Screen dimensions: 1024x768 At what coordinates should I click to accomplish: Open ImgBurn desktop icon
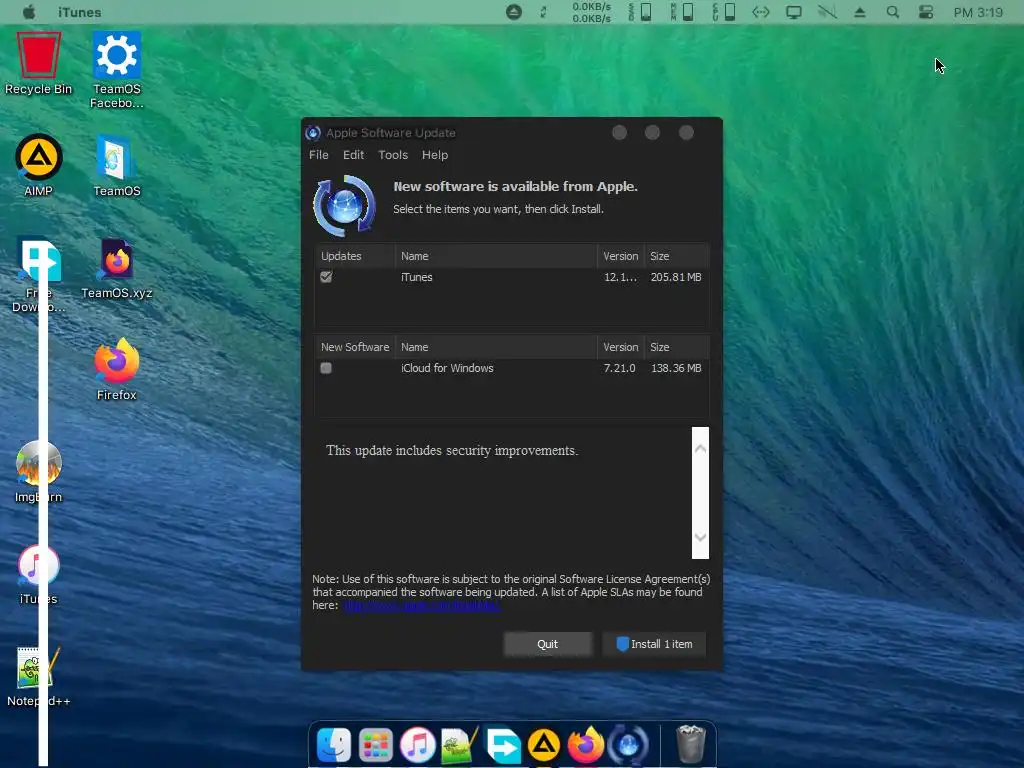tap(39, 464)
